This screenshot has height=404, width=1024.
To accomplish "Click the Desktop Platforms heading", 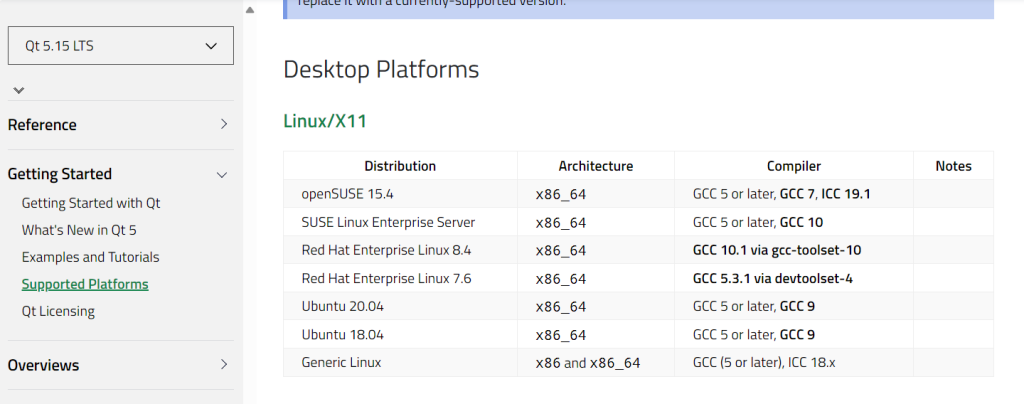I will coord(381,70).
